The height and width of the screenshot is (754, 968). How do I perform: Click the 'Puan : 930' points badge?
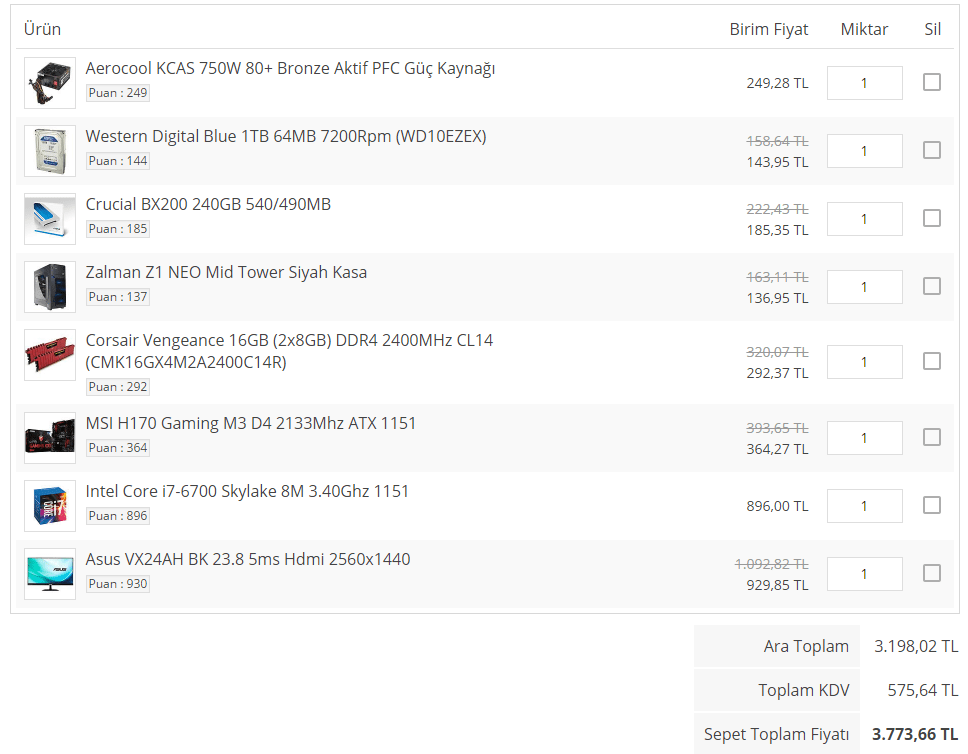[118, 584]
